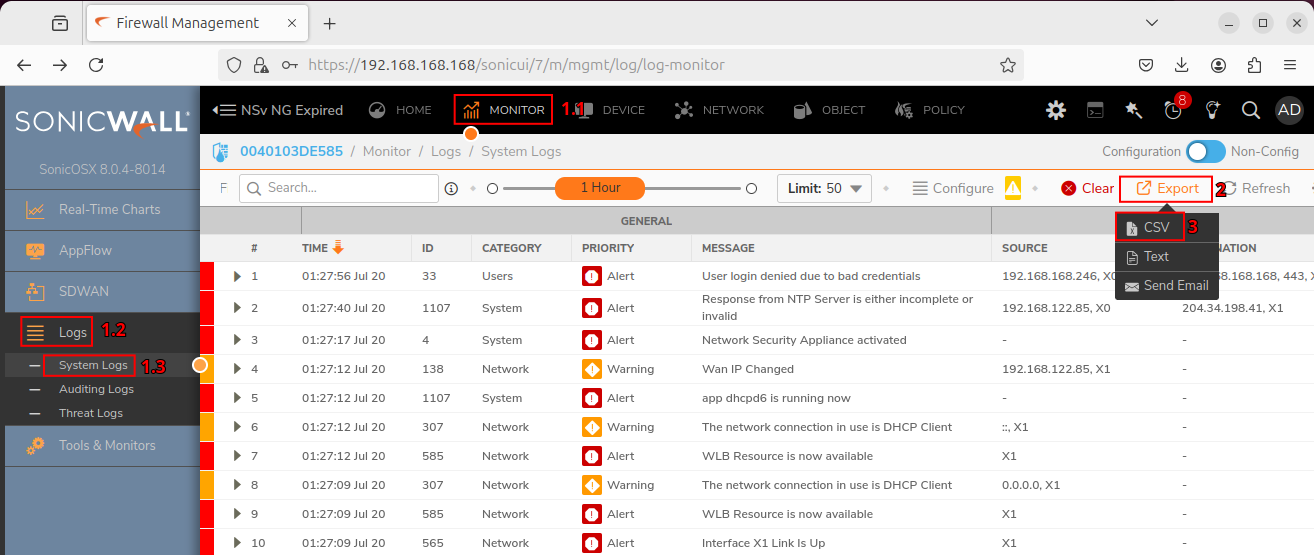1314x555 pixels.
Task: Expand log row 9 details
Action: click(237, 514)
